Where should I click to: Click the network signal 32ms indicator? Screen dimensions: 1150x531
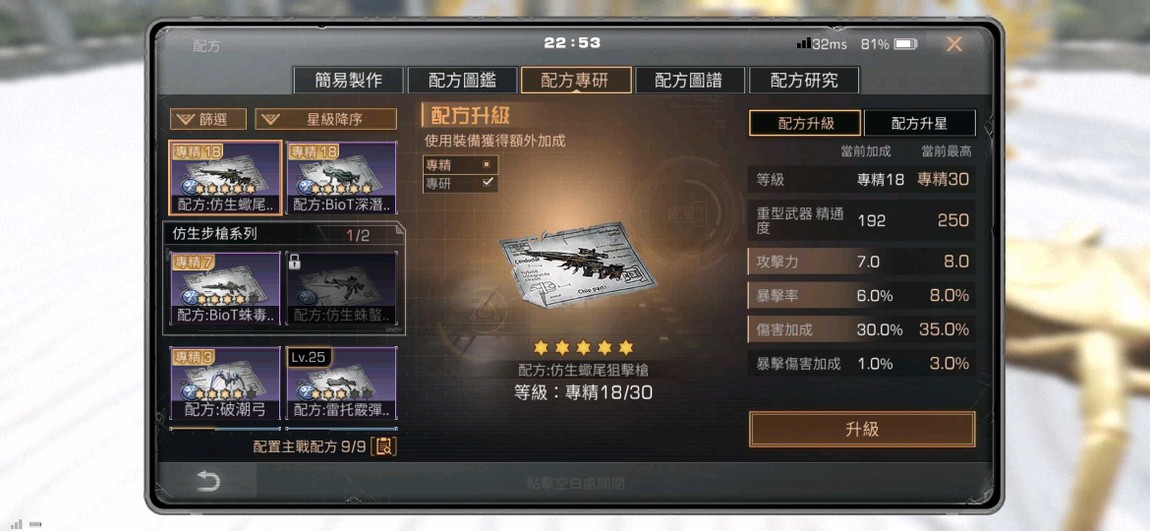[821, 44]
